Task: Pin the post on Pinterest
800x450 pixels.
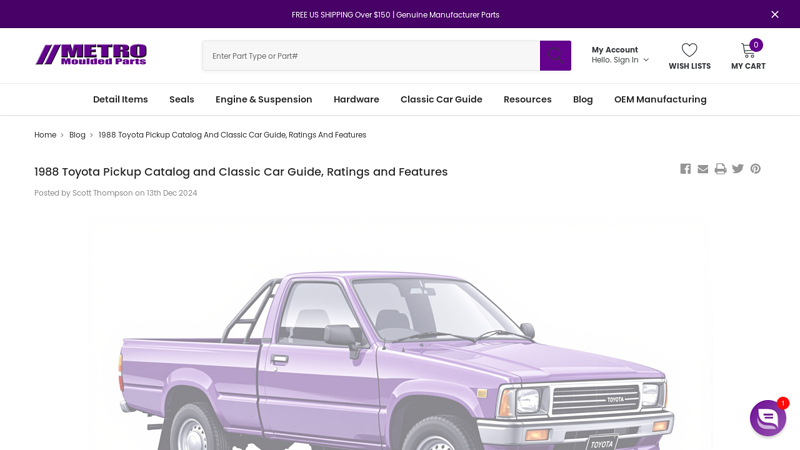Action: click(x=756, y=169)
